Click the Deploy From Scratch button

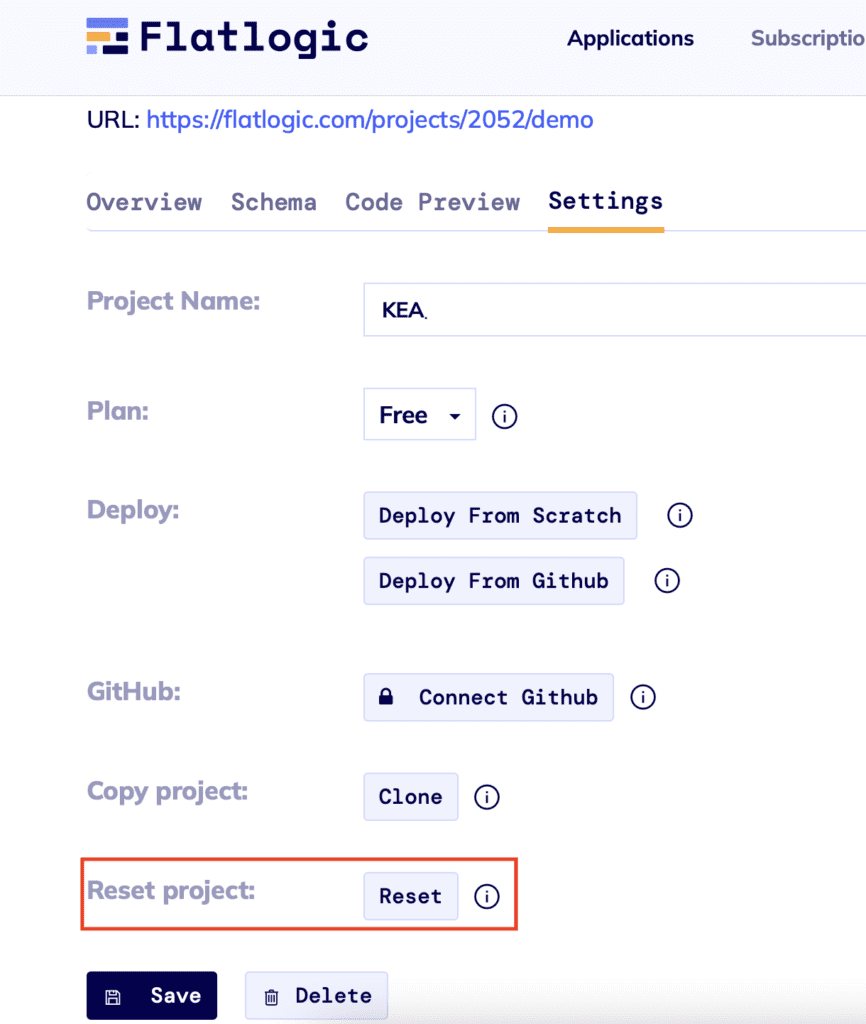point(500,515)
